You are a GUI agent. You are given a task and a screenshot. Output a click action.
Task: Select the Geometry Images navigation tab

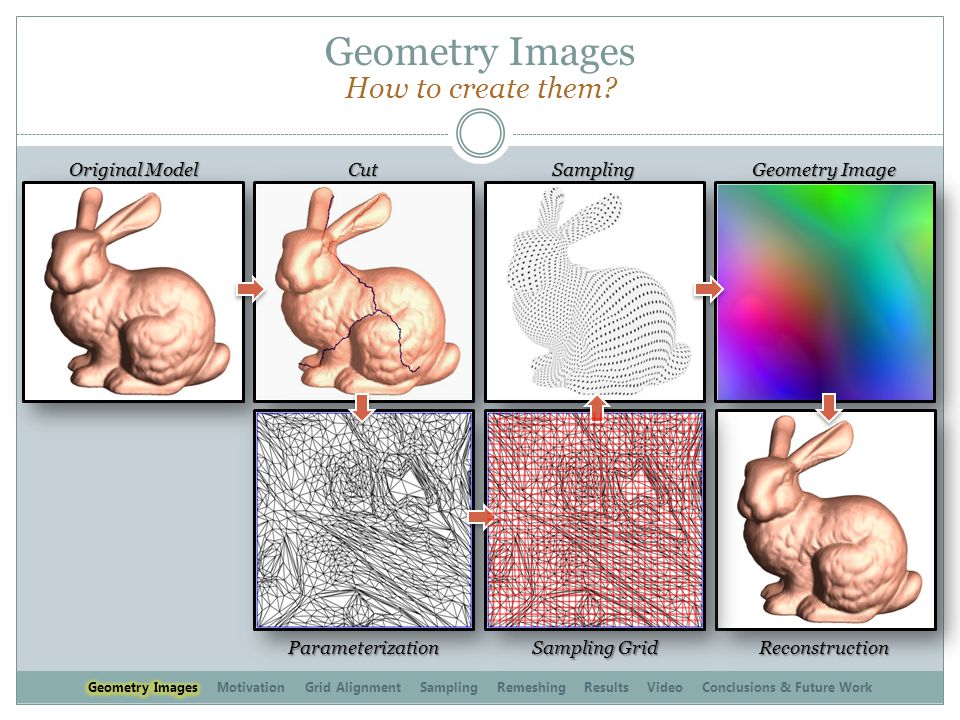pos(143,688)
